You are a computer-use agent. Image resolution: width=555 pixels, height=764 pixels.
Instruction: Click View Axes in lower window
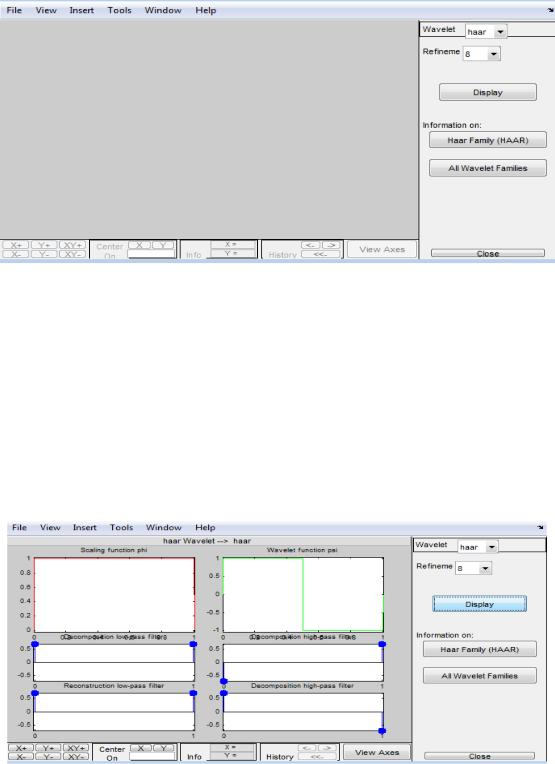tap(377, 752)
